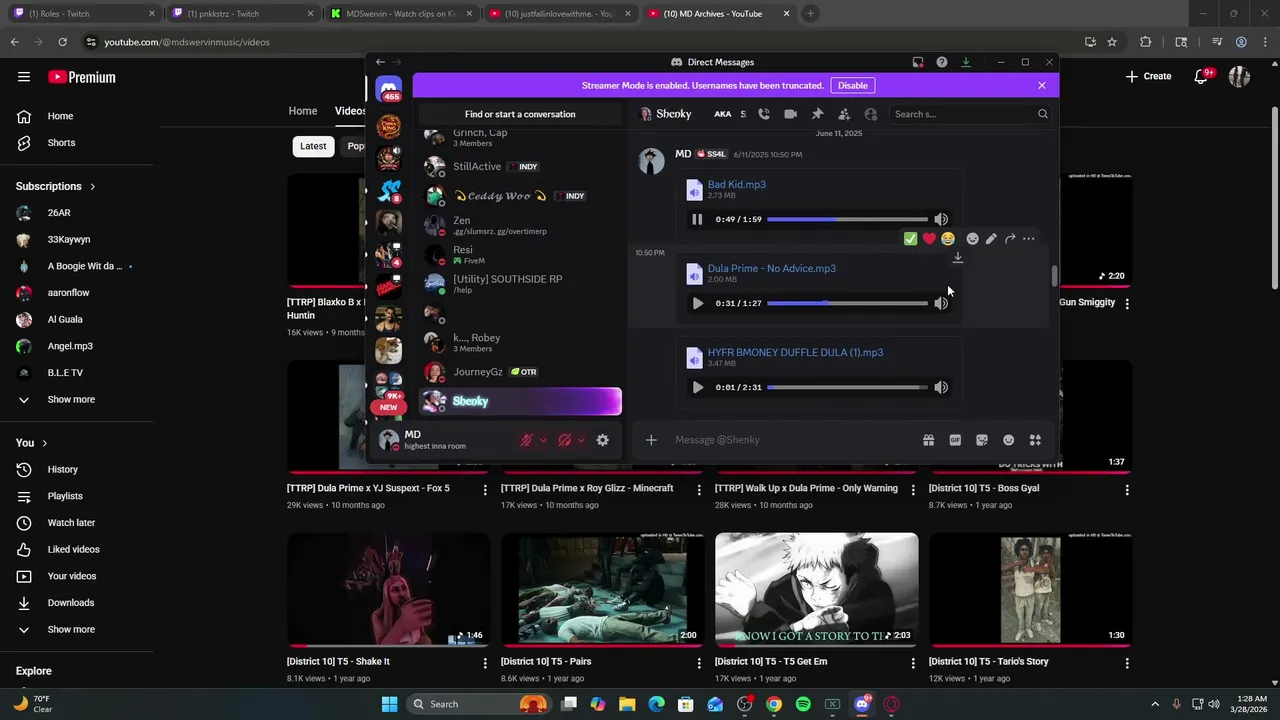
Task: Expand YouTube Subscriptions section
Action: [56, 186]
